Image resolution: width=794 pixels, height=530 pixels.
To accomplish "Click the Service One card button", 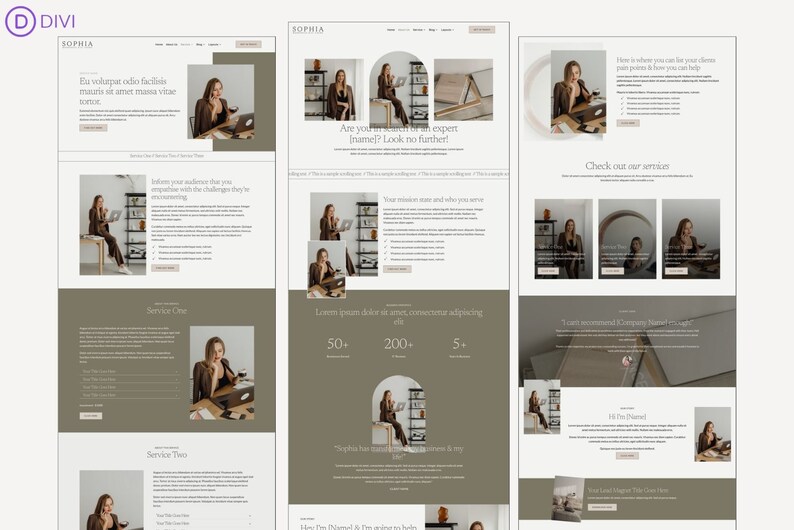I will pos(548,271).
